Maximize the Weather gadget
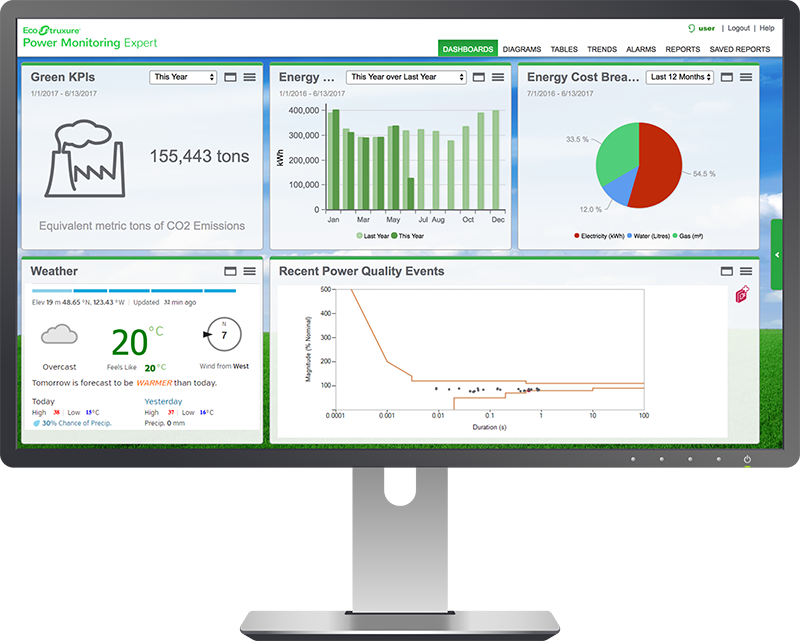The image size is (800, 641). tap(229, 271)
